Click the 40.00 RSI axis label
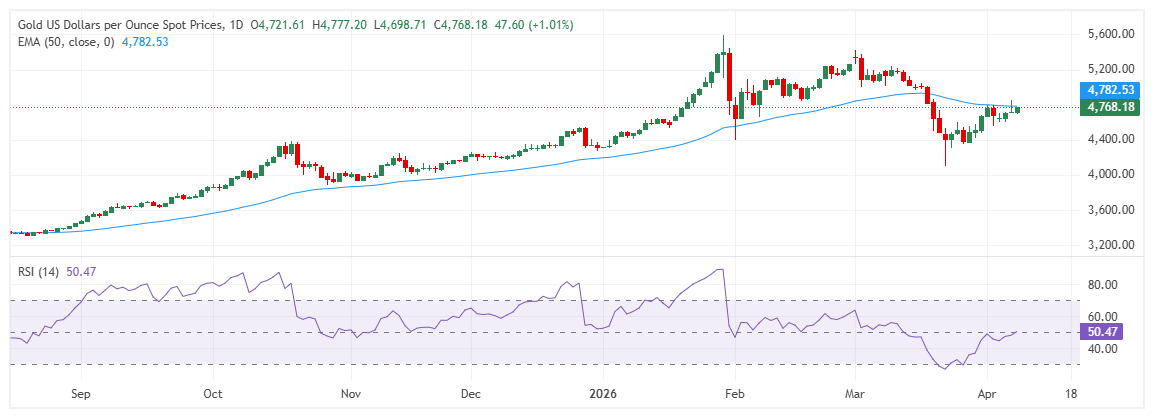1154x418 pixels. tap(1101, 349)
